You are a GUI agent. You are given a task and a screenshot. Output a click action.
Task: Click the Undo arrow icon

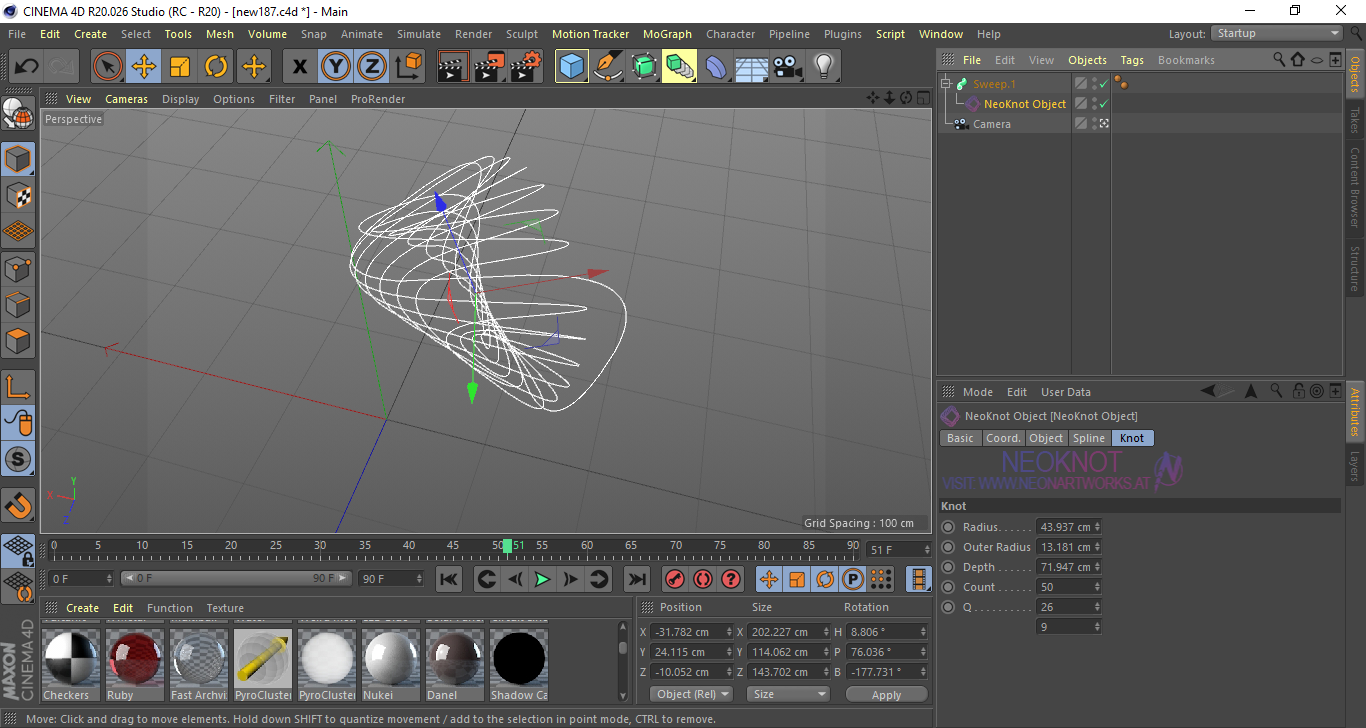pos(26,67)
